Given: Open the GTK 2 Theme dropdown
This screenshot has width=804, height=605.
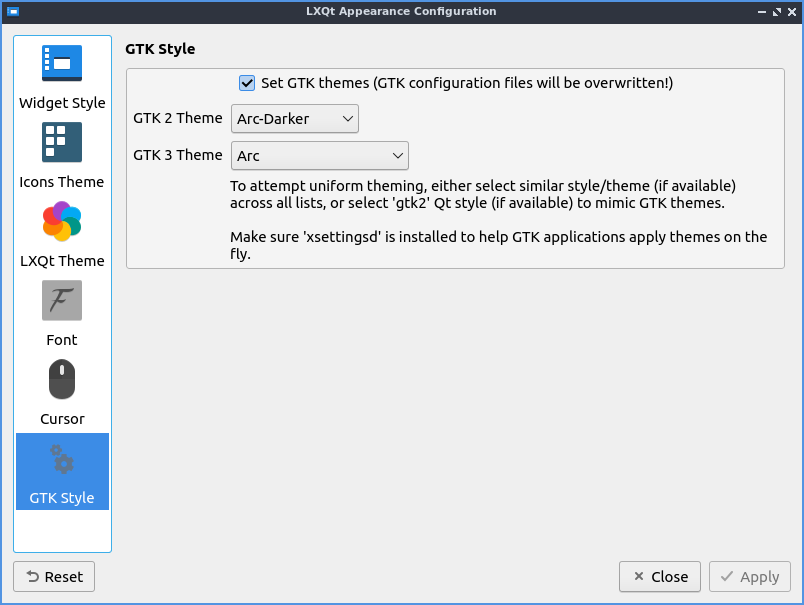Looking at the screenshot, I should pyautogui.click(x=294, y=119).
